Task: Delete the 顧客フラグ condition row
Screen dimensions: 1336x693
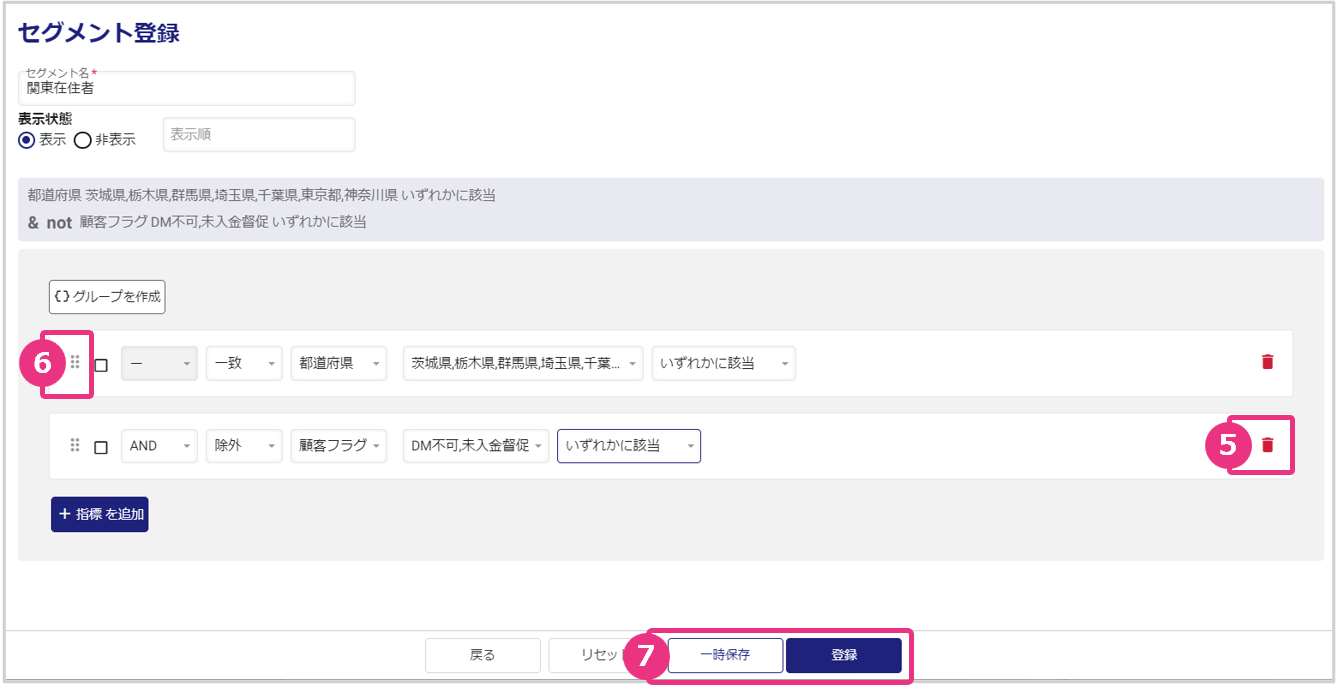Action: coord(1267,445)
